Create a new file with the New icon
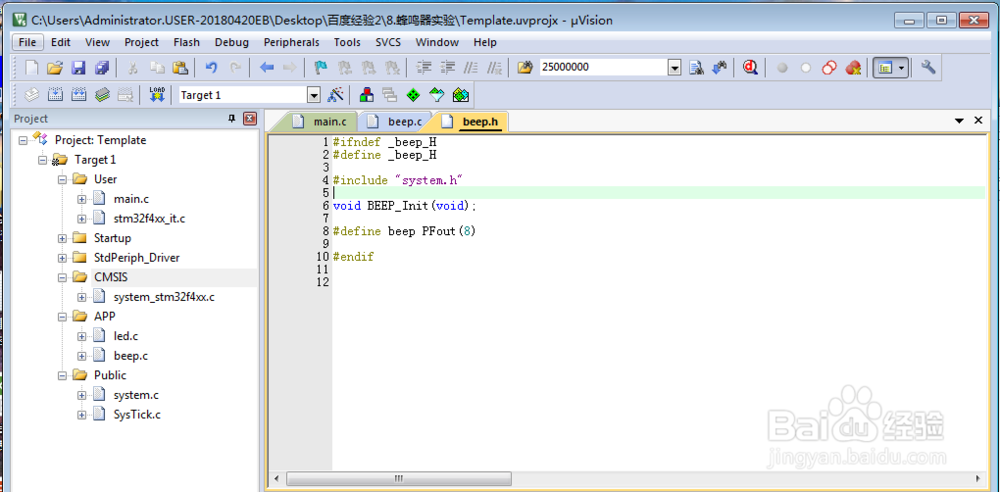1000x492 pixels. [32, 68]
